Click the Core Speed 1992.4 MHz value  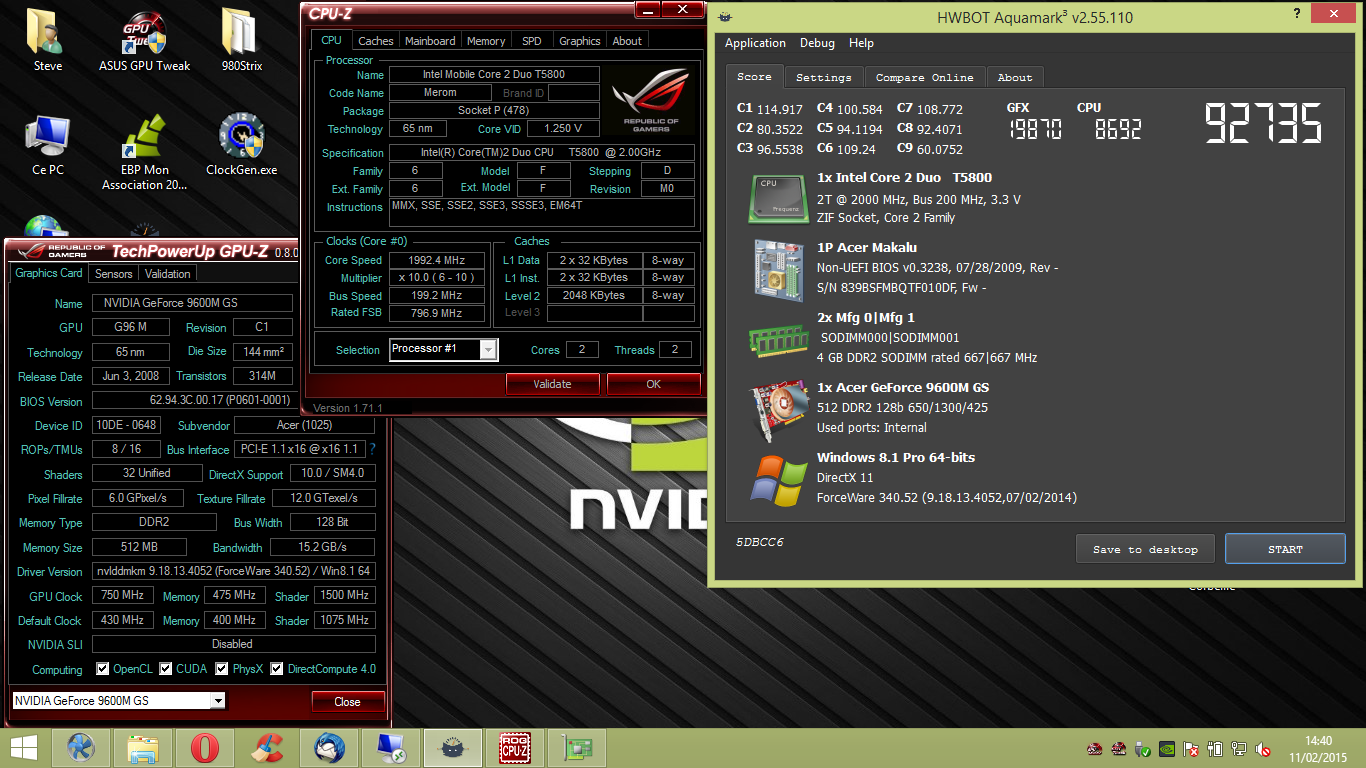pos(438,260)
